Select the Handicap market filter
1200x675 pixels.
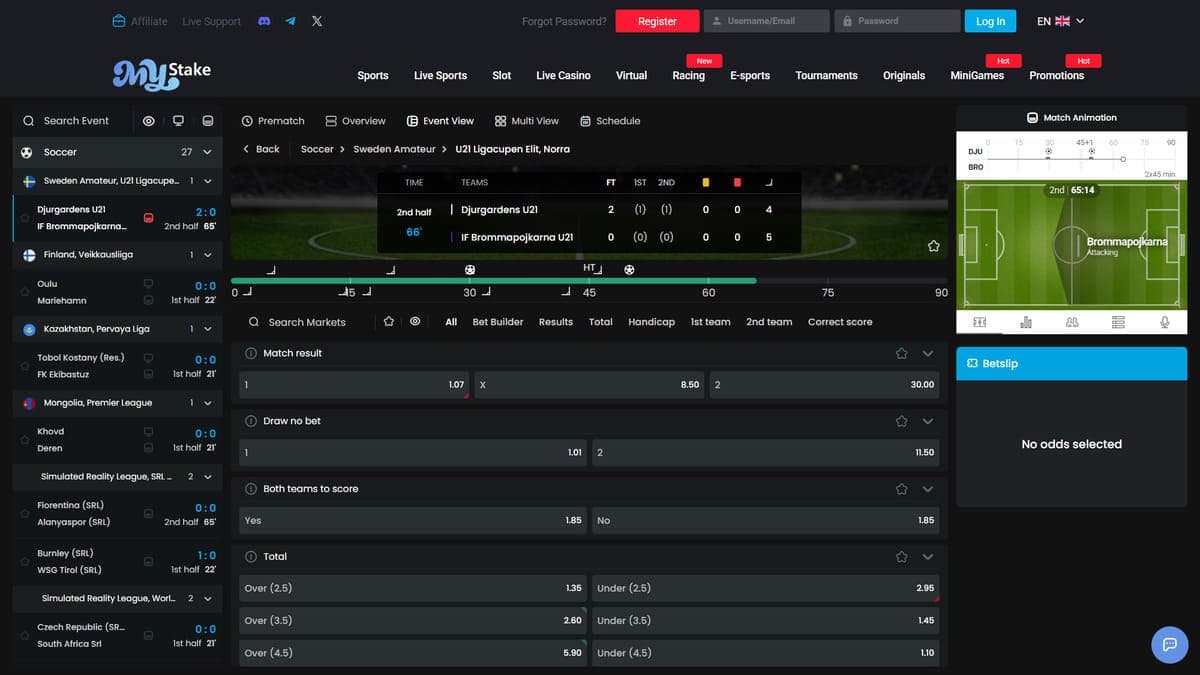point(651,322)
